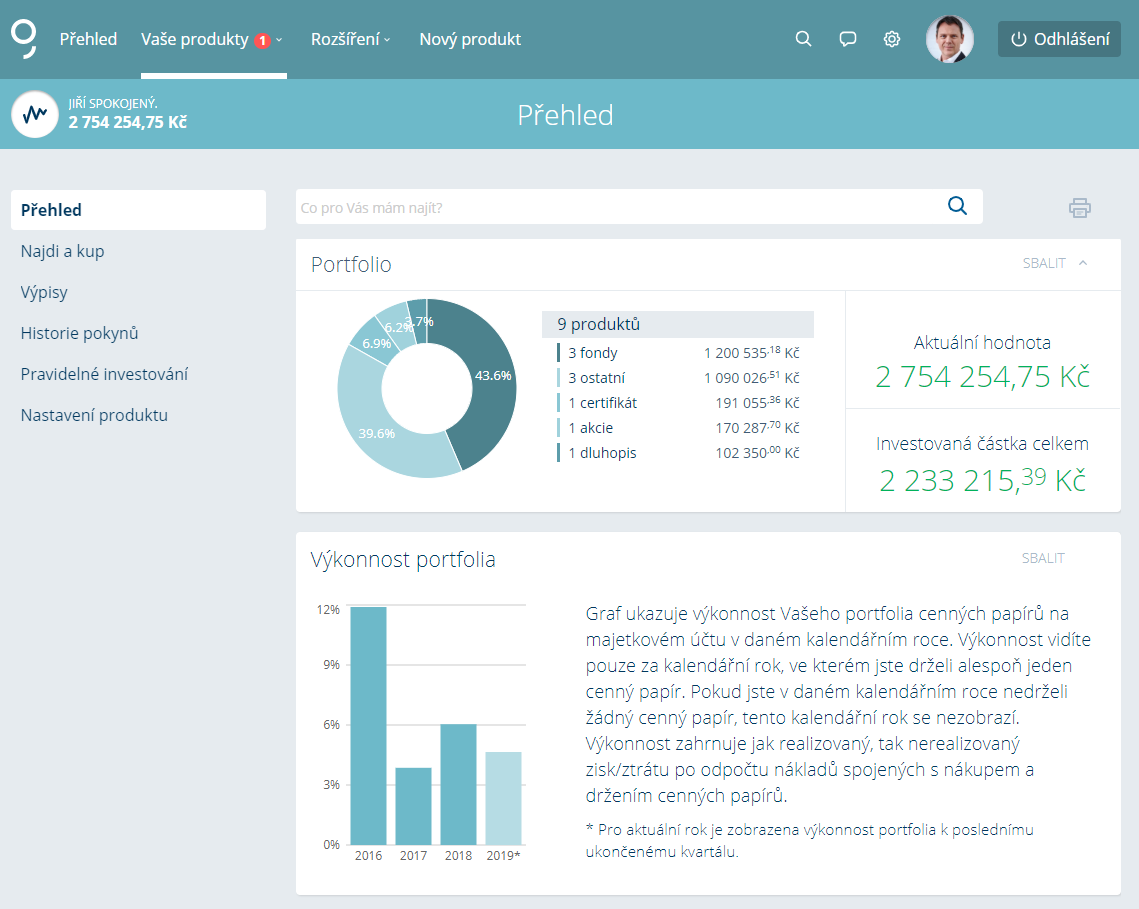
Task: Click the home logo in top-left corner
Action: tap(24, 39)
